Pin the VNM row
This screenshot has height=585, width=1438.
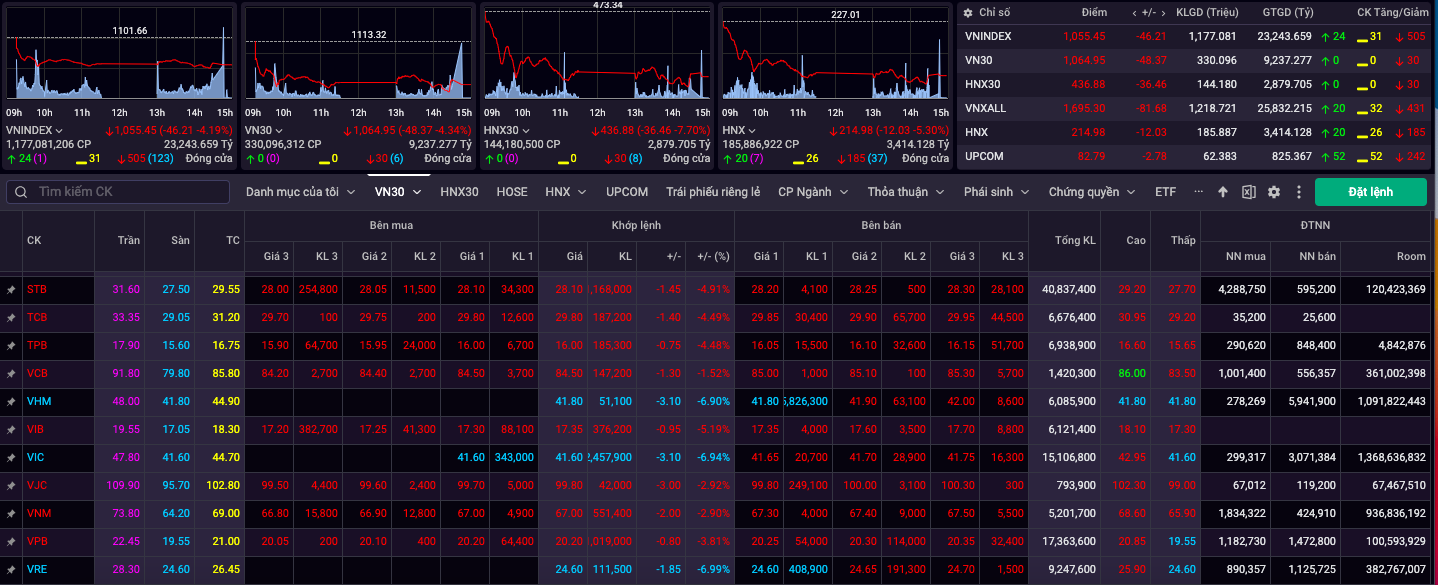coord(11,513)
